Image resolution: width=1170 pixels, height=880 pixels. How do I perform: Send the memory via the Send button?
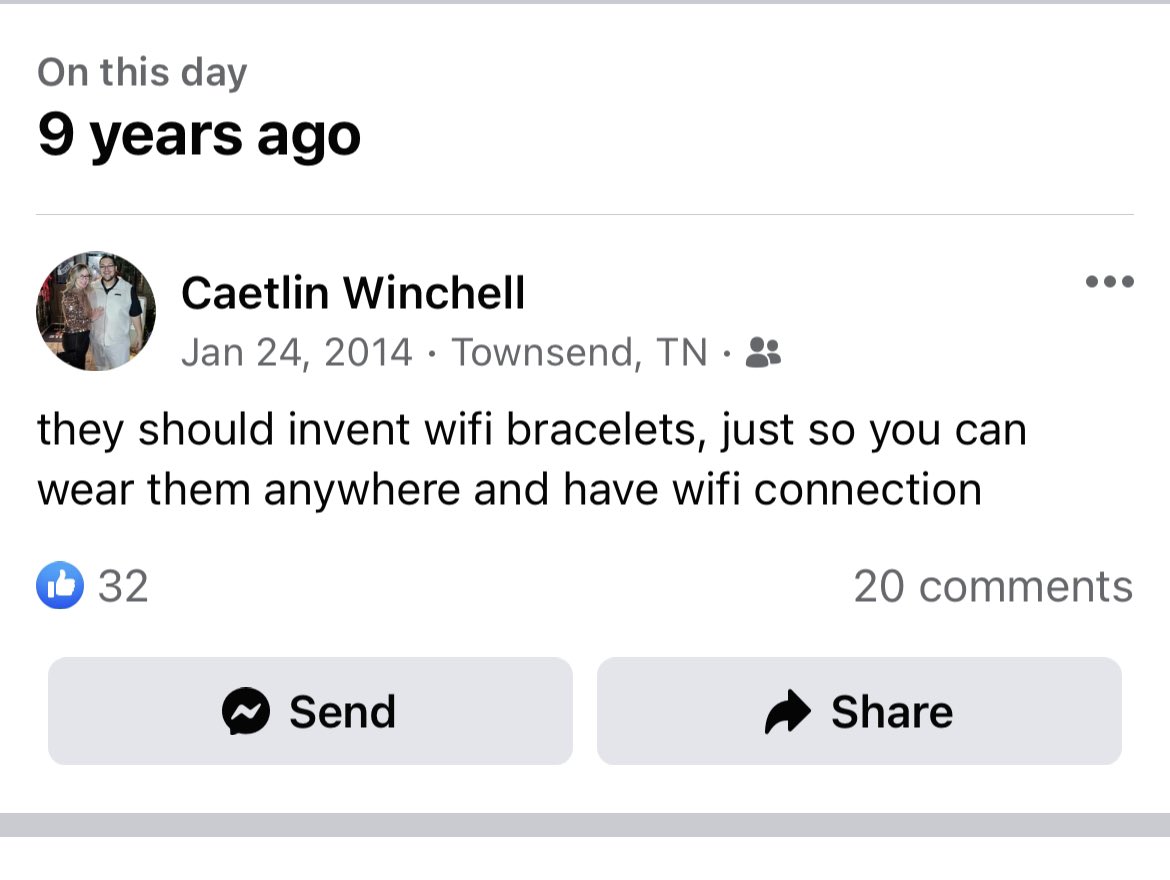point(310,711)
